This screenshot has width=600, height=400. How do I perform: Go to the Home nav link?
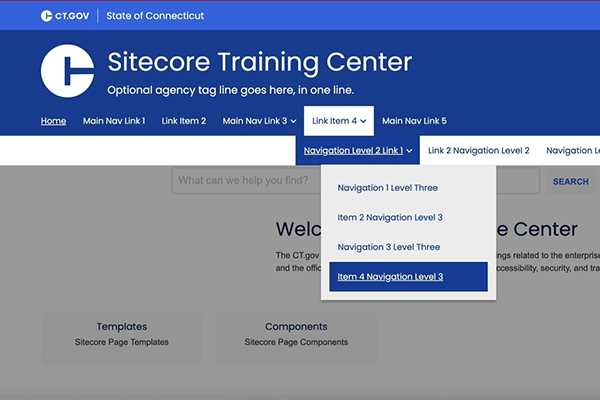pos(54,122)
